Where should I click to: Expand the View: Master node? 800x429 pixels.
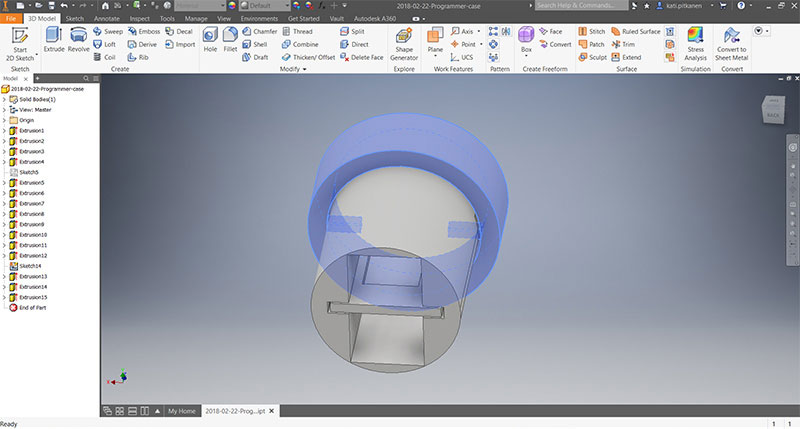pos(5,110)
